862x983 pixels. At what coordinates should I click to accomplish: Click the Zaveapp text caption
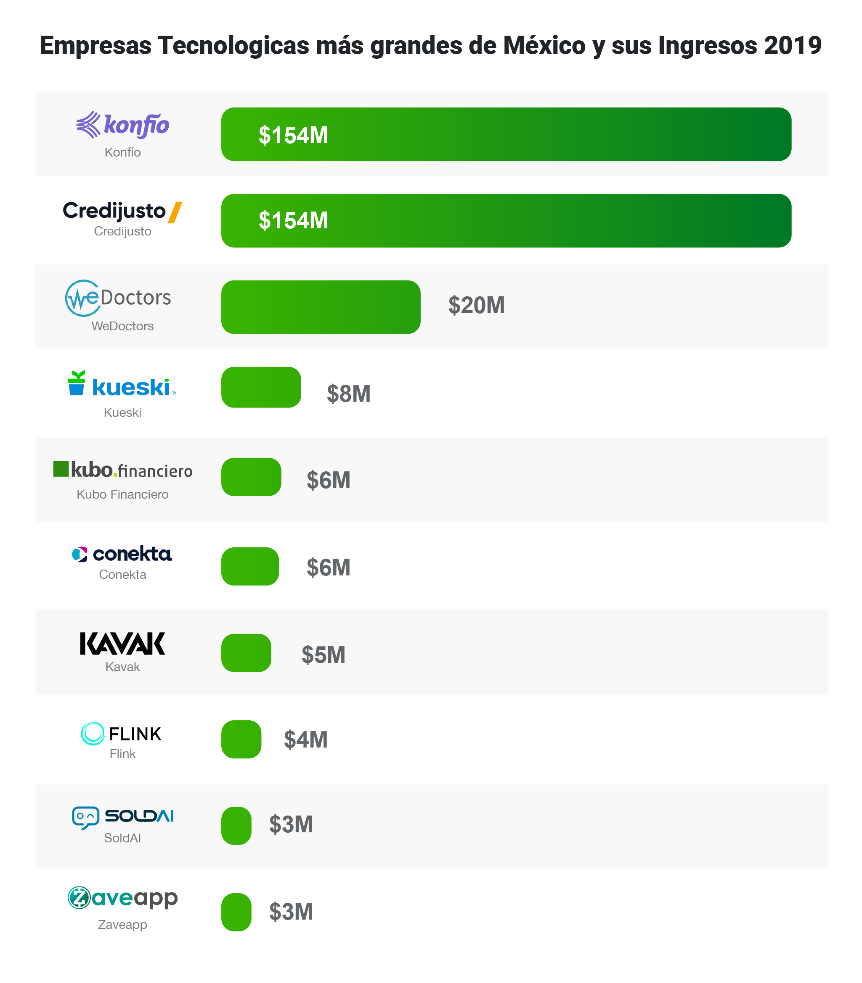pyautogui.click(x=122, y=925)
